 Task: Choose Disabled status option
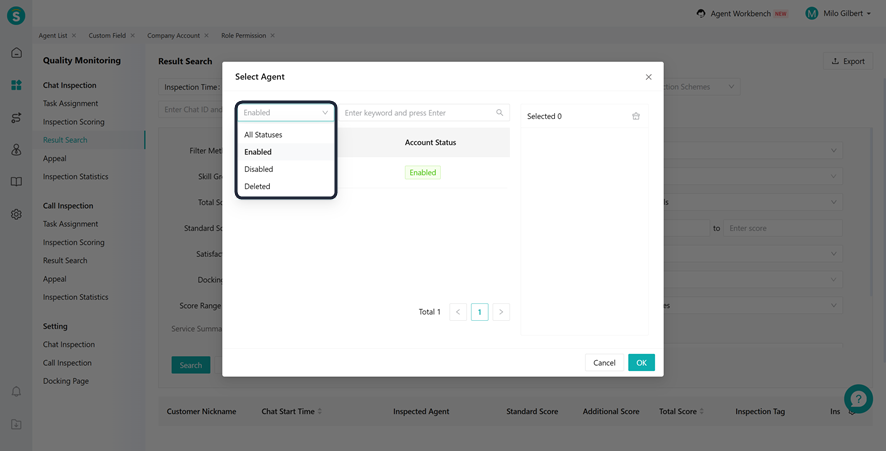(x=286, y=169)
